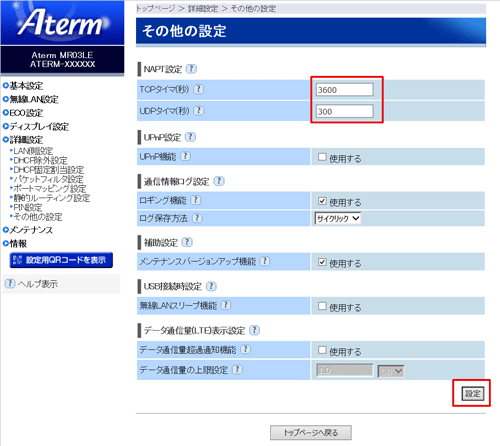Open help icon beside UPnP設定 heading
The height and width of the screenshot is (446, 500).
pos(190,137)
